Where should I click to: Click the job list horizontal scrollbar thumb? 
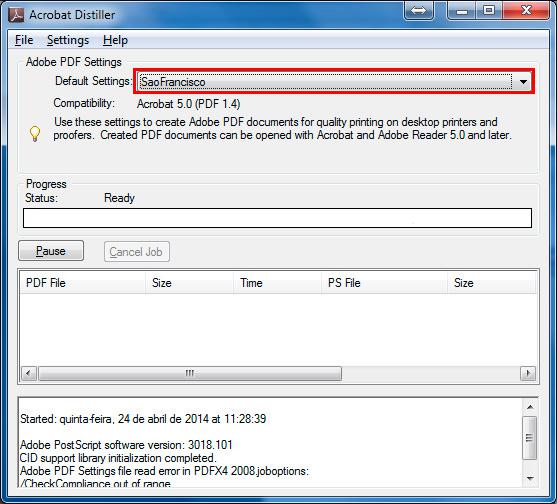[x=190, y=373]
